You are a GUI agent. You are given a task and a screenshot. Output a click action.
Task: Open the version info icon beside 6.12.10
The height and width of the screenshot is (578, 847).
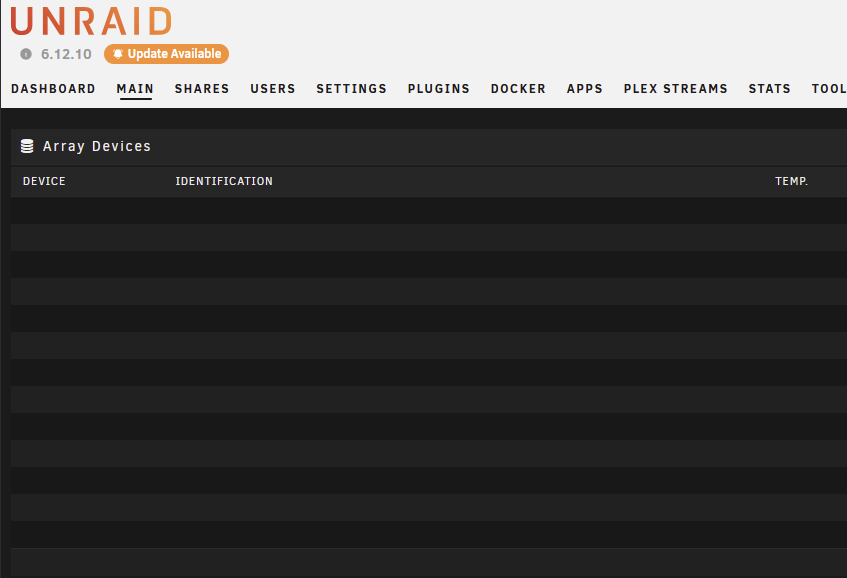(x=26, y=54)
